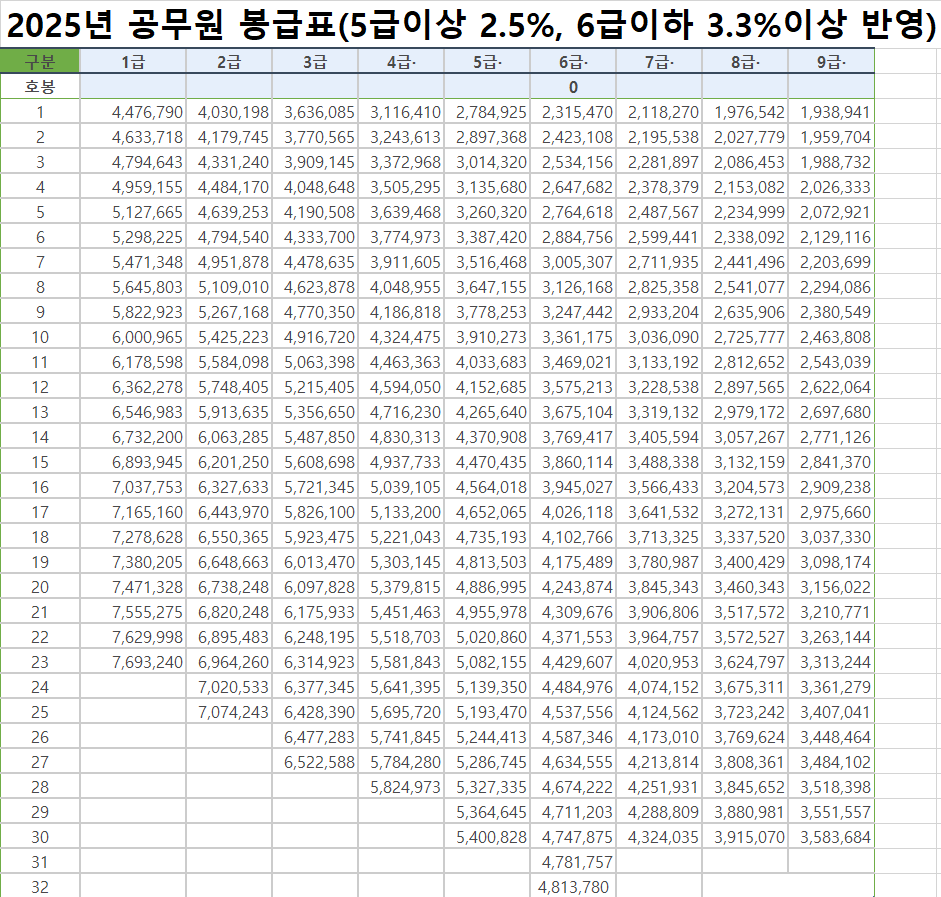941x897 pixels.
Task: Select cell with value 7,471,328
Action: click(133, 587)
